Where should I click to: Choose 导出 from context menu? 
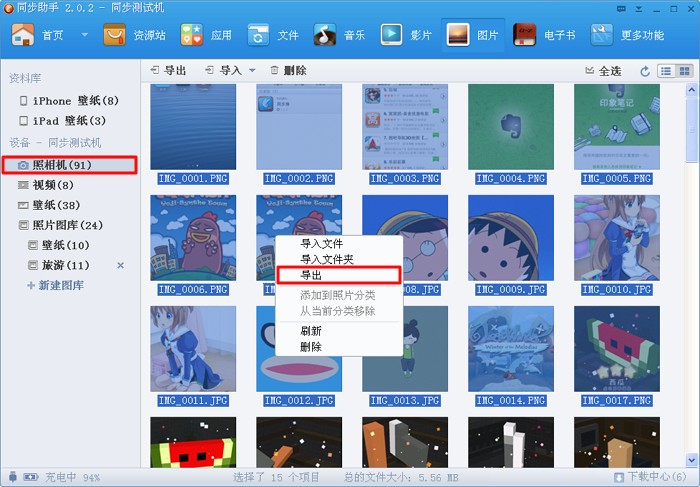(338, 275)
